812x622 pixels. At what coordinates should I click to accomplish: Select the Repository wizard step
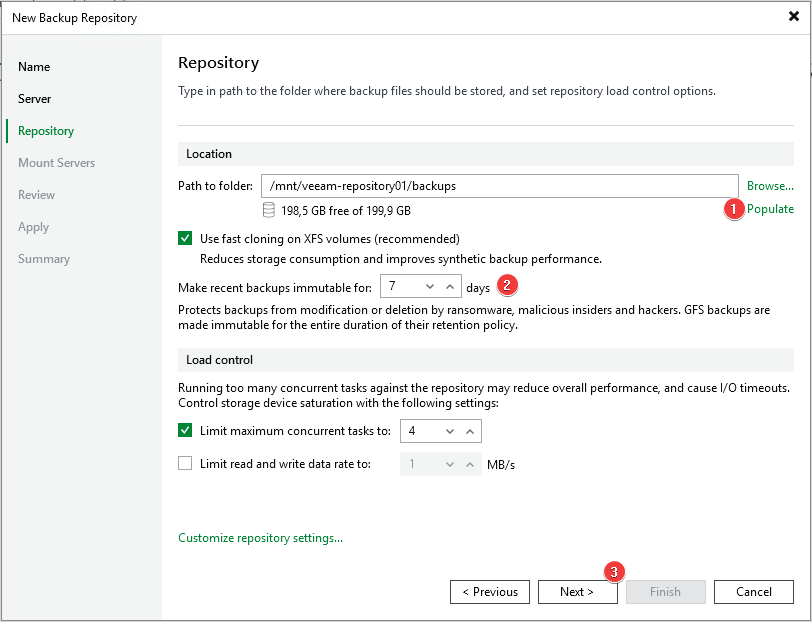coord(46,131)
